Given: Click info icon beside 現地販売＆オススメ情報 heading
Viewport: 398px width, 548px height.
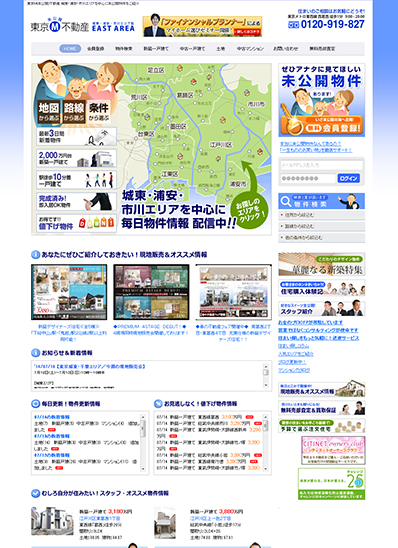Looking at the screenshot, I should click(35, 255).
